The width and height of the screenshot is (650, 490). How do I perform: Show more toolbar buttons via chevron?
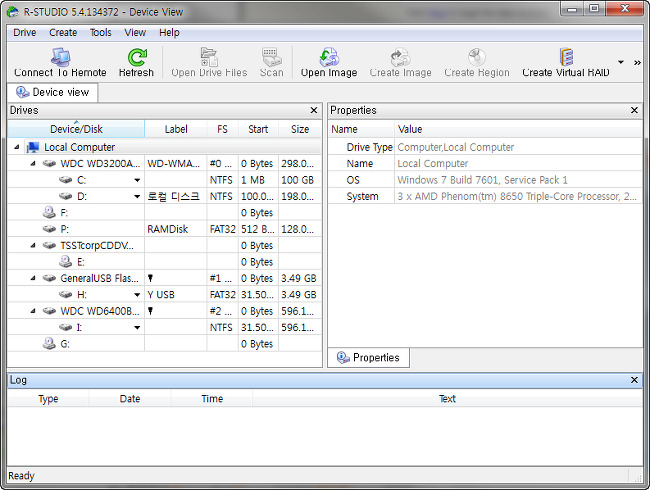(x=637, y=63)
